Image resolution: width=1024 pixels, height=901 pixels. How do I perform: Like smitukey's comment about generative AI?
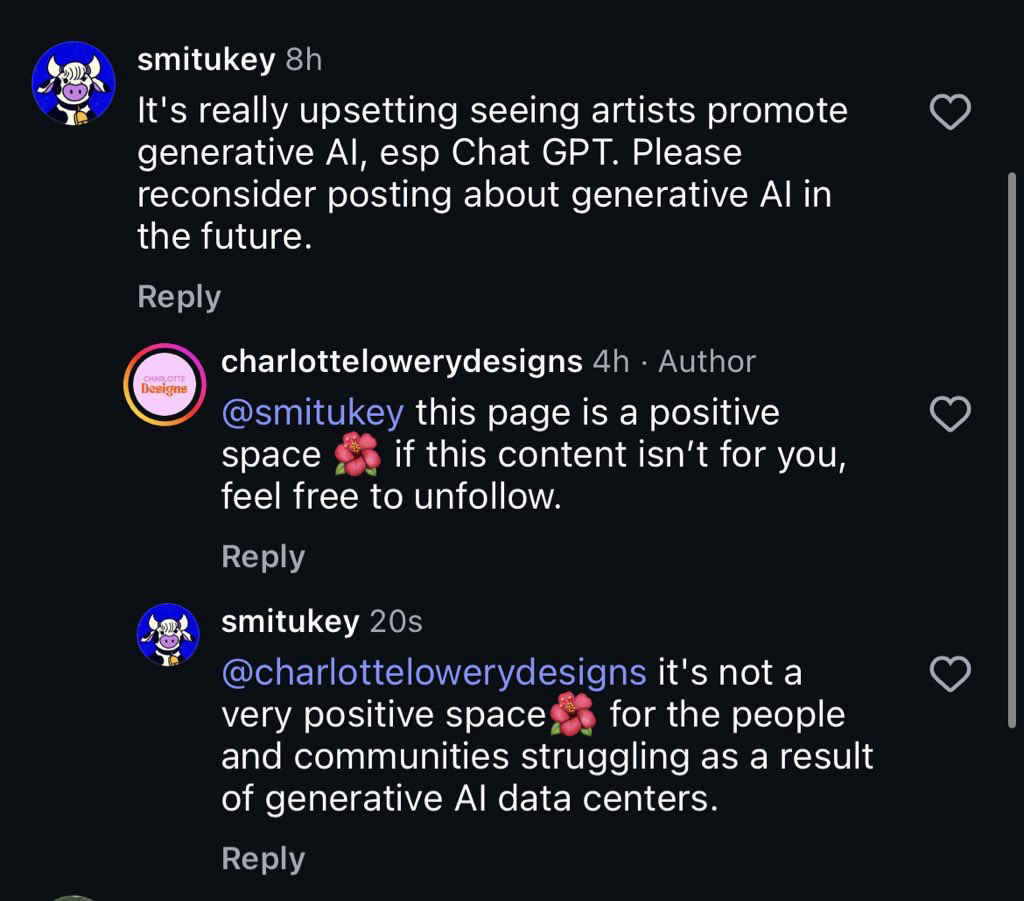(x=950, y=113)
